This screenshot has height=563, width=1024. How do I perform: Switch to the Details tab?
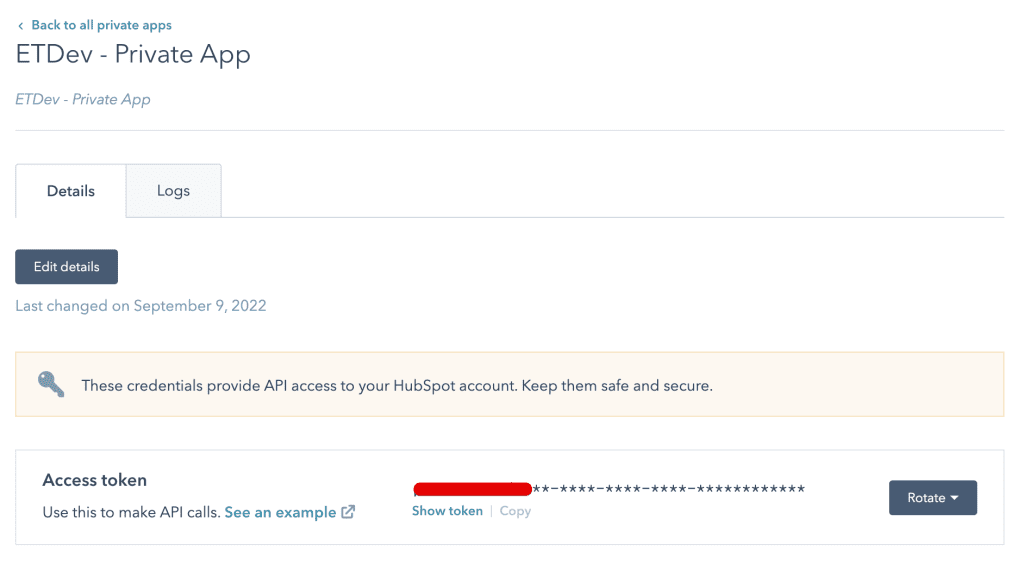click(x=71, y=191)
